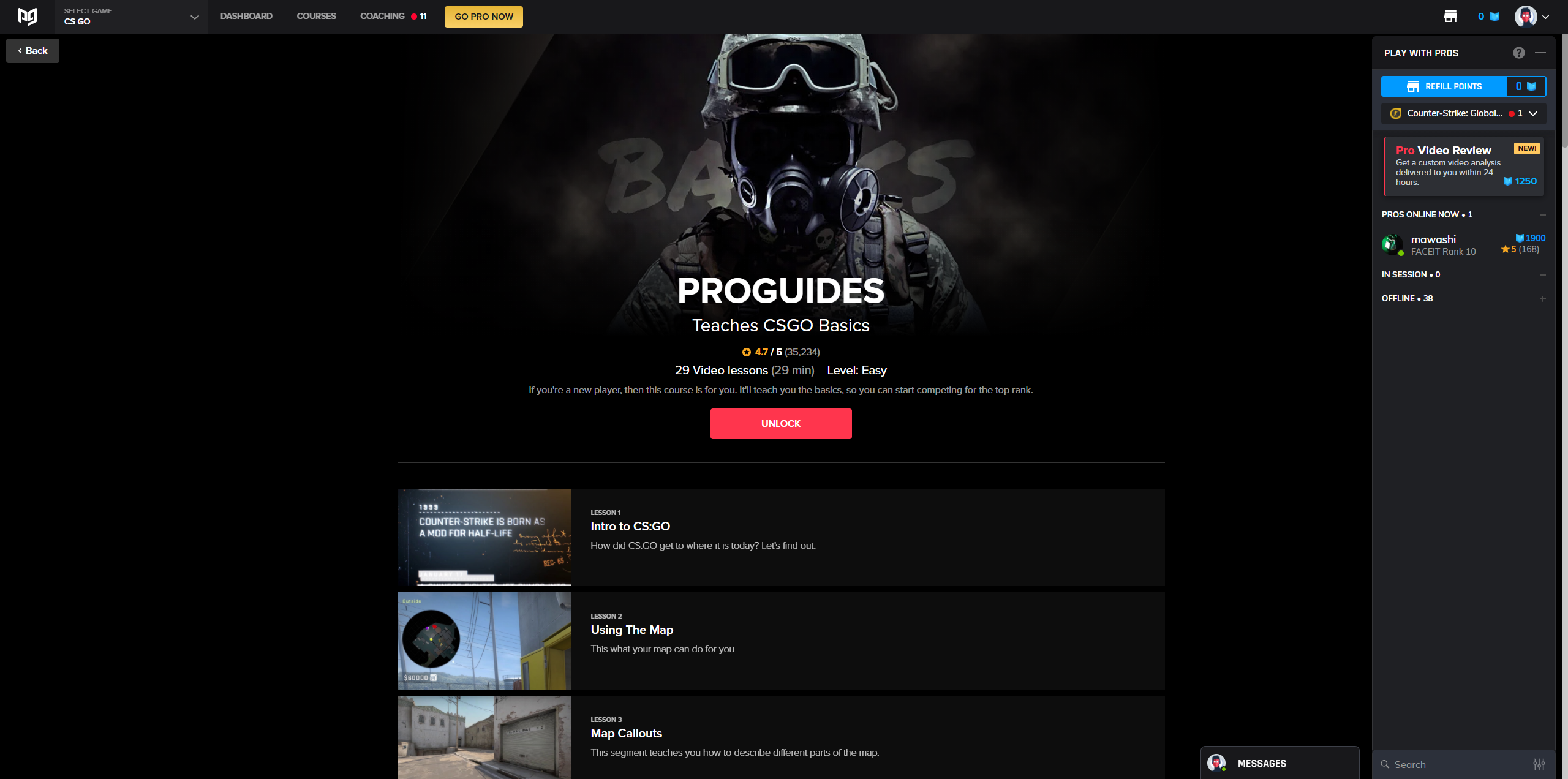
Task: Open Counter-Strike game filter dropdown
Action: click(1463, 113)
